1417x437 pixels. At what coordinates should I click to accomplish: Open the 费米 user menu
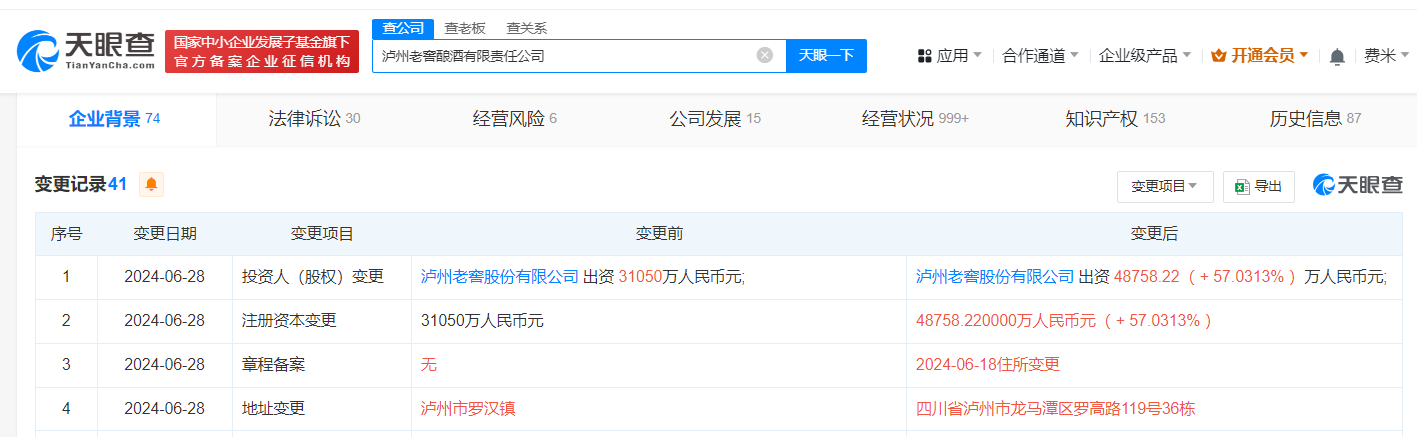[x=1386, y=56]
